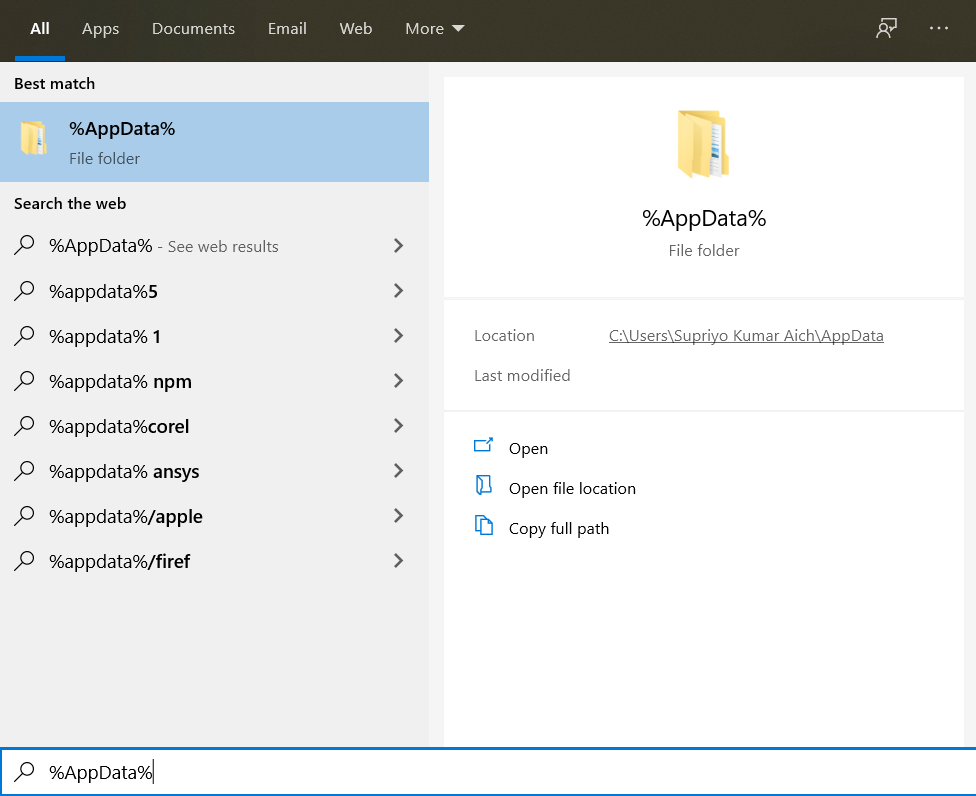This screenshot has width=976, height=796.
Task: Switch to the Documents tab
Action: 193,29
